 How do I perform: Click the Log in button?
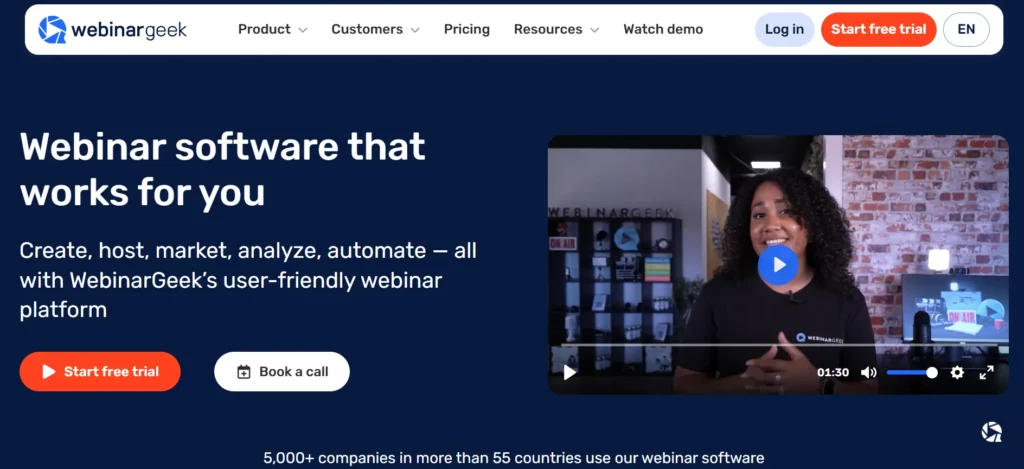784,29
